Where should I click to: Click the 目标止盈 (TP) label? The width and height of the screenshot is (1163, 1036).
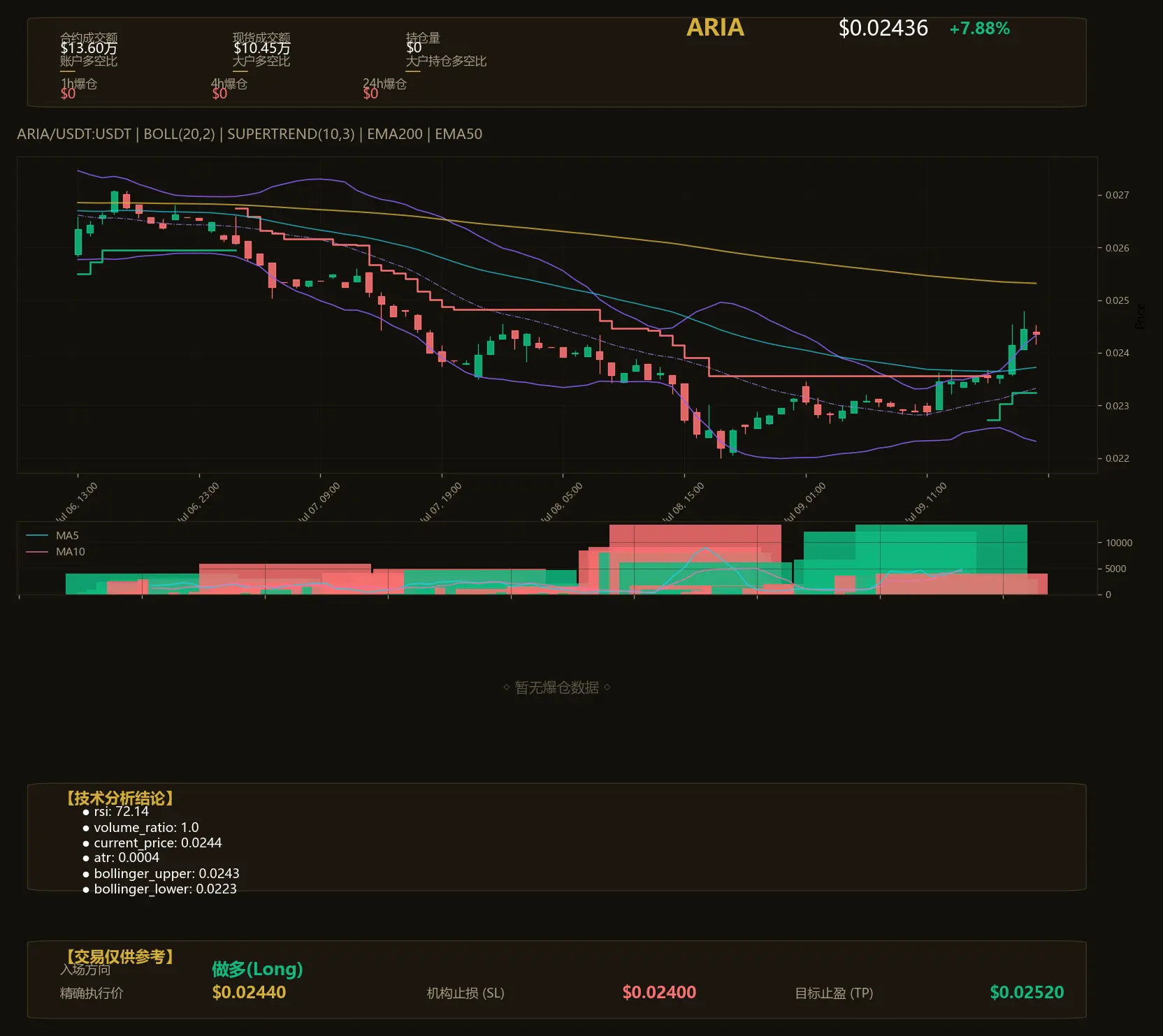(834, 993)
